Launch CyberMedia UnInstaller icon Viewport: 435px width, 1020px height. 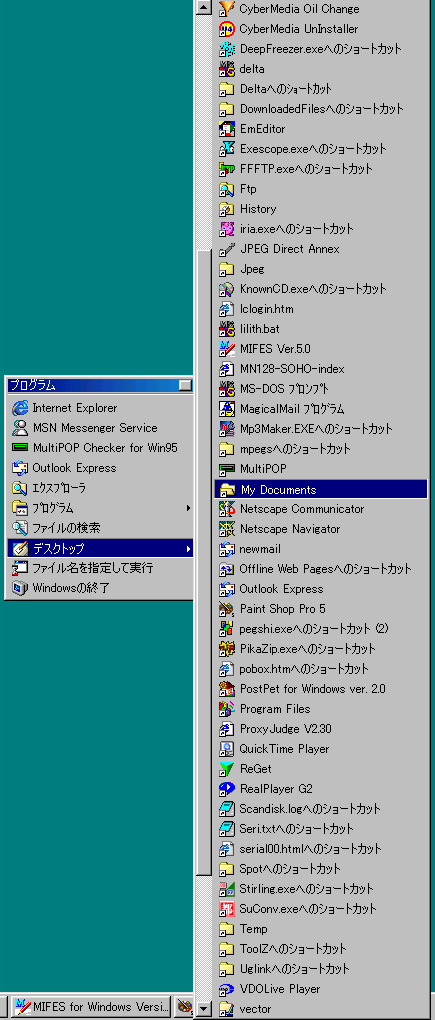coord(226,29)
